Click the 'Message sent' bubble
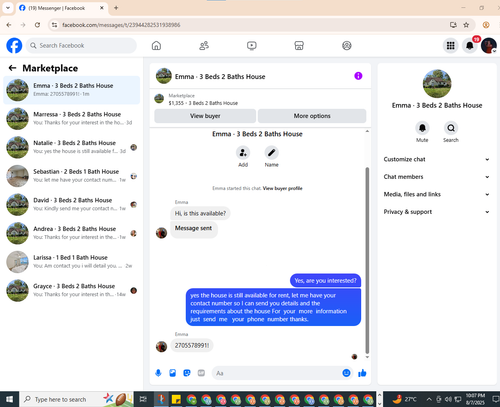 (194, 229)
